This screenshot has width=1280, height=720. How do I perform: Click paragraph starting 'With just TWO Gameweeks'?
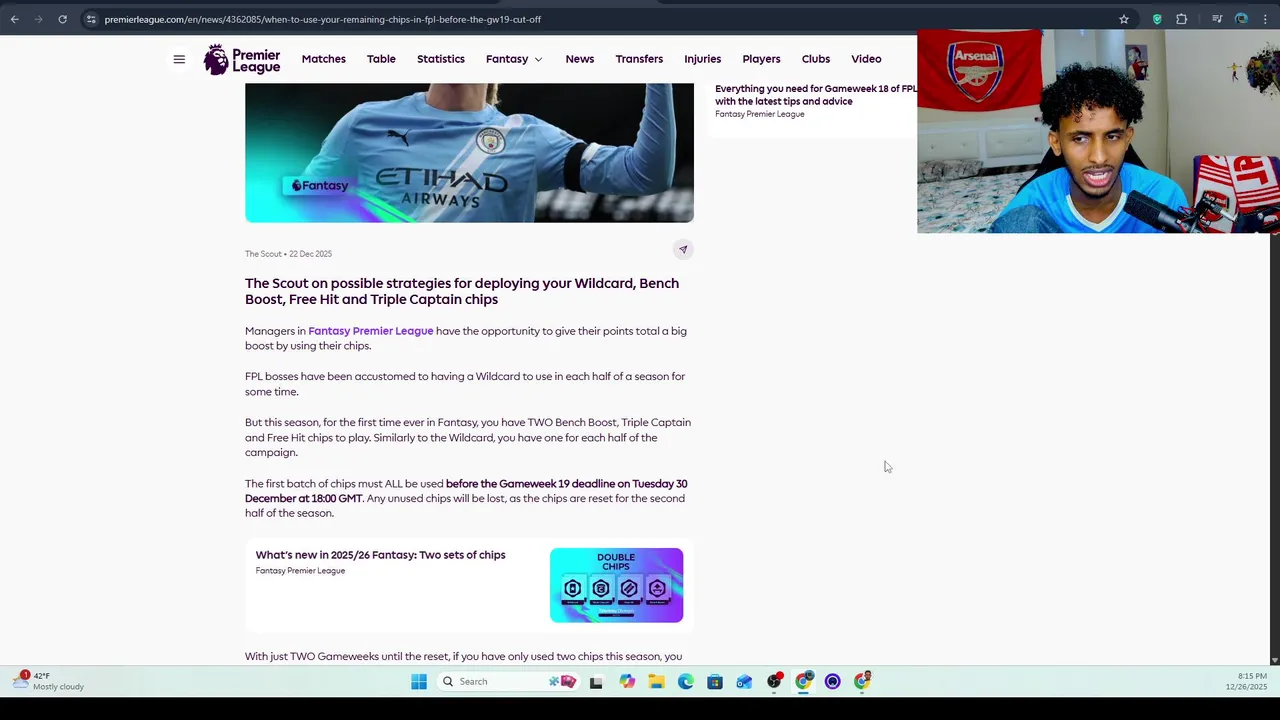(464, 657)
